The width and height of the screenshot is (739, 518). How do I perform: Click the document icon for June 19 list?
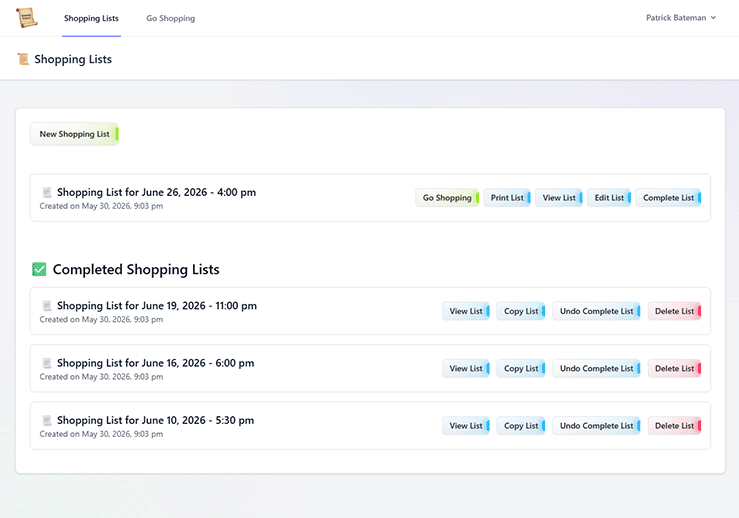point(47,306)
